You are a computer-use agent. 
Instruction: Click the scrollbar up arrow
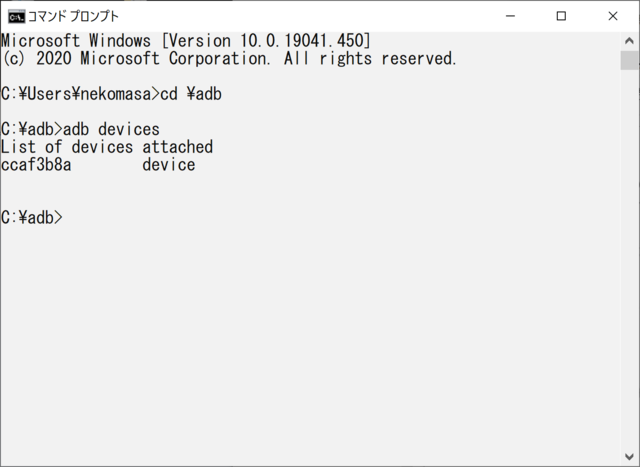point(629,41)
